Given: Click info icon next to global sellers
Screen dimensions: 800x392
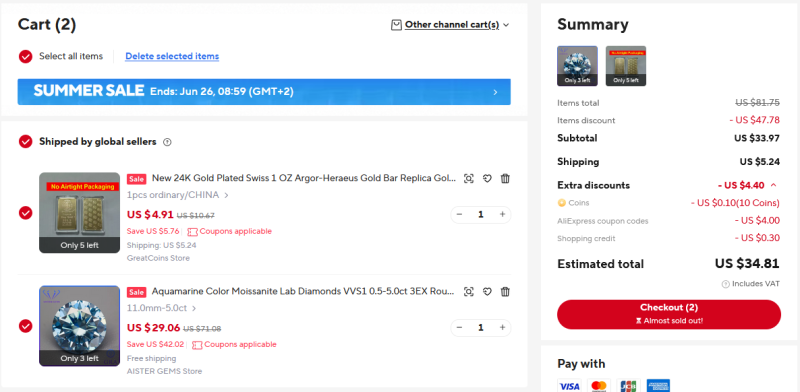Looking at the screenshot, I should 167,142.
